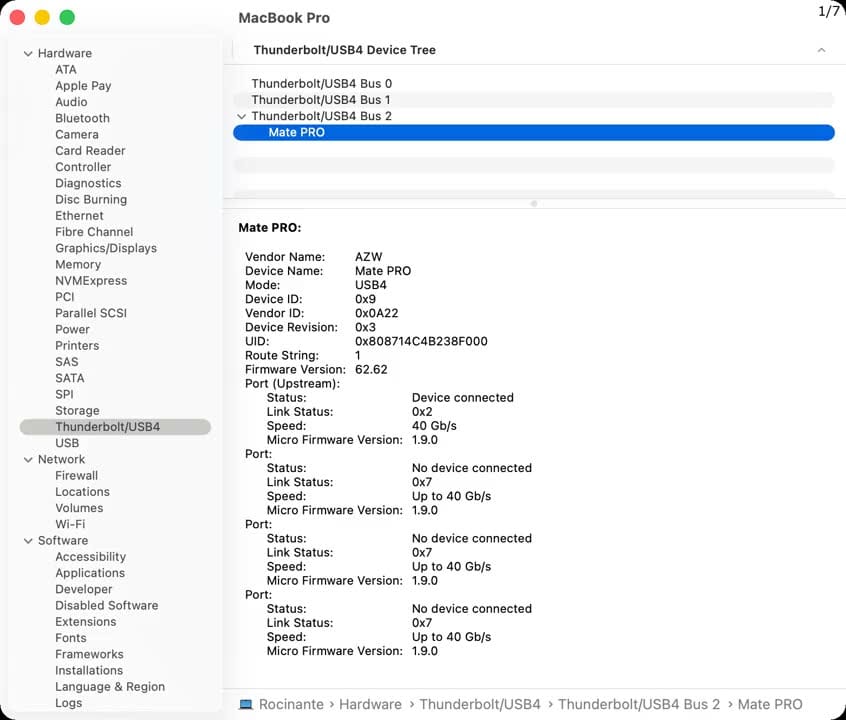Select Volumes under Network

79,508
